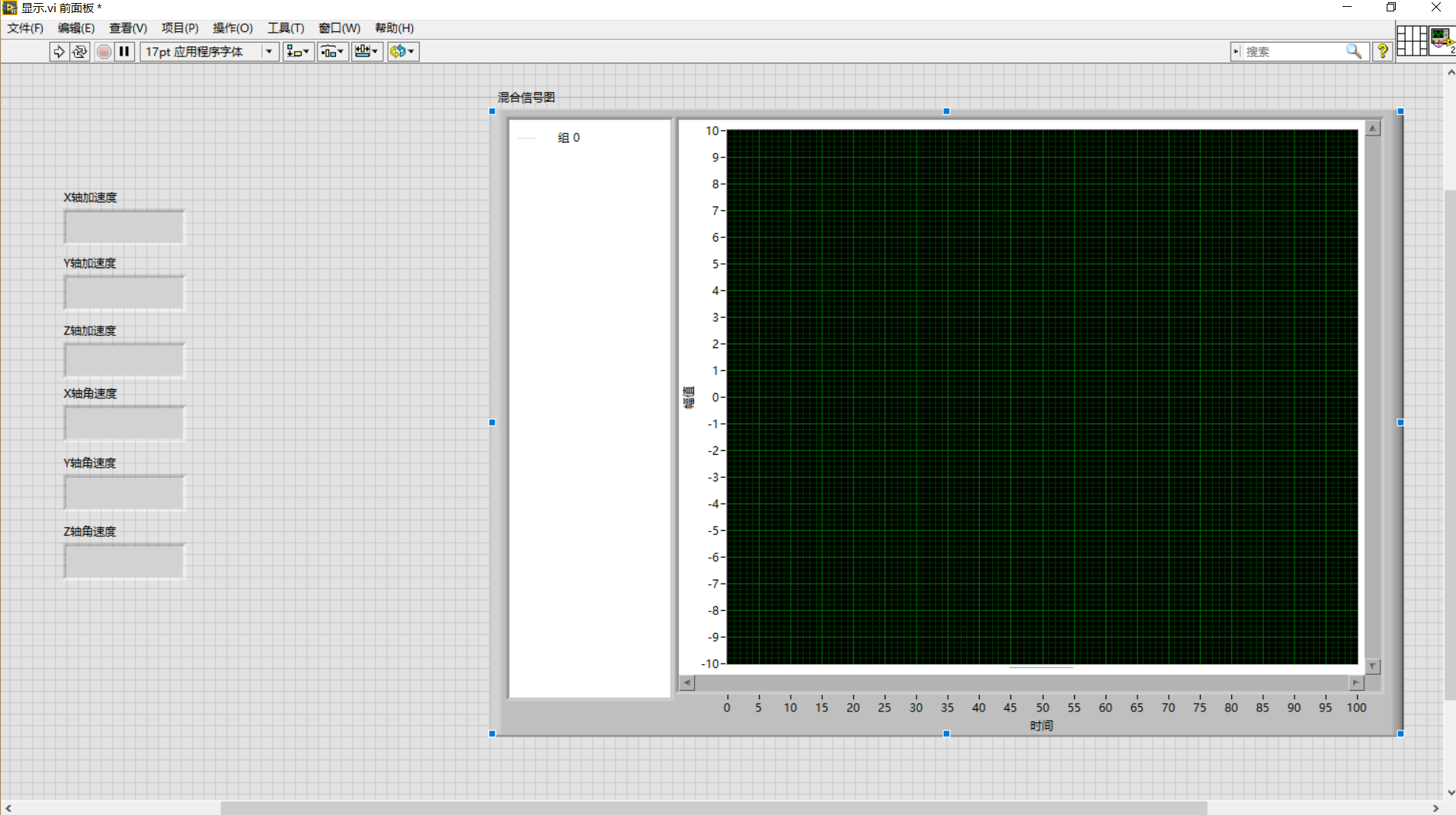Viewport: 1456px width, 815px height.
Task: Click the Z轴角速度 label text
Action: (89, 532)
